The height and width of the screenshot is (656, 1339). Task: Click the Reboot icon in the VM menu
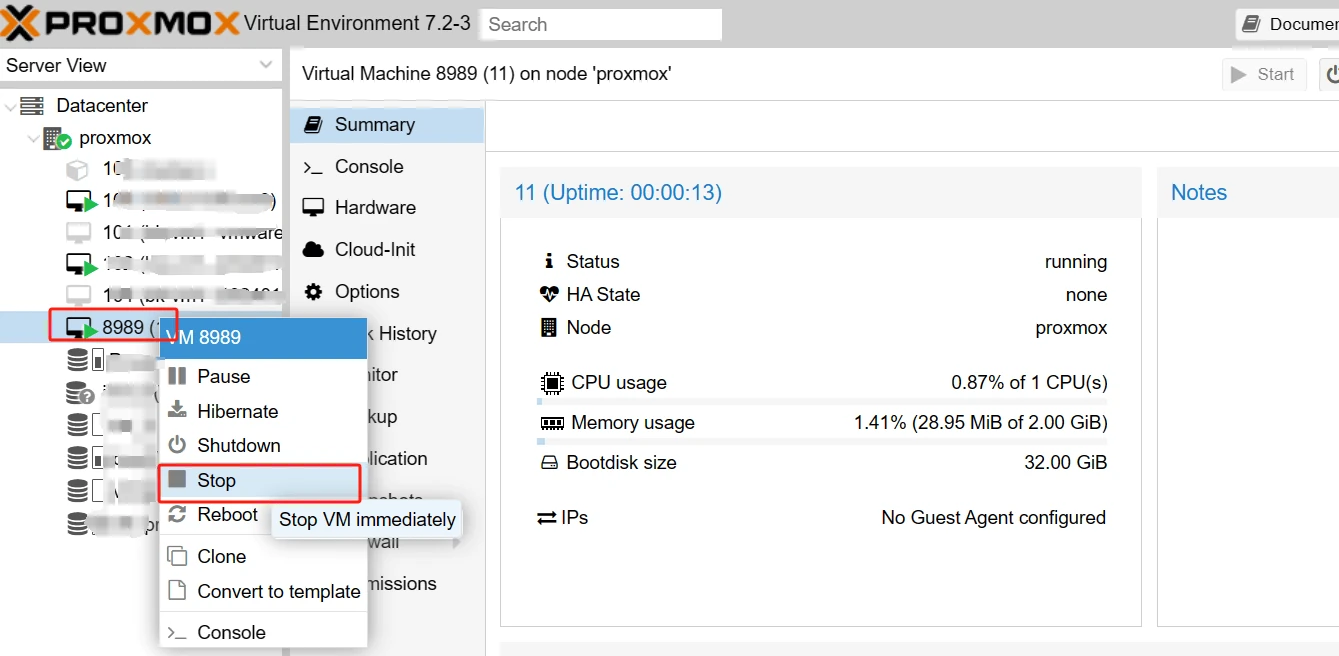(177, 514)
